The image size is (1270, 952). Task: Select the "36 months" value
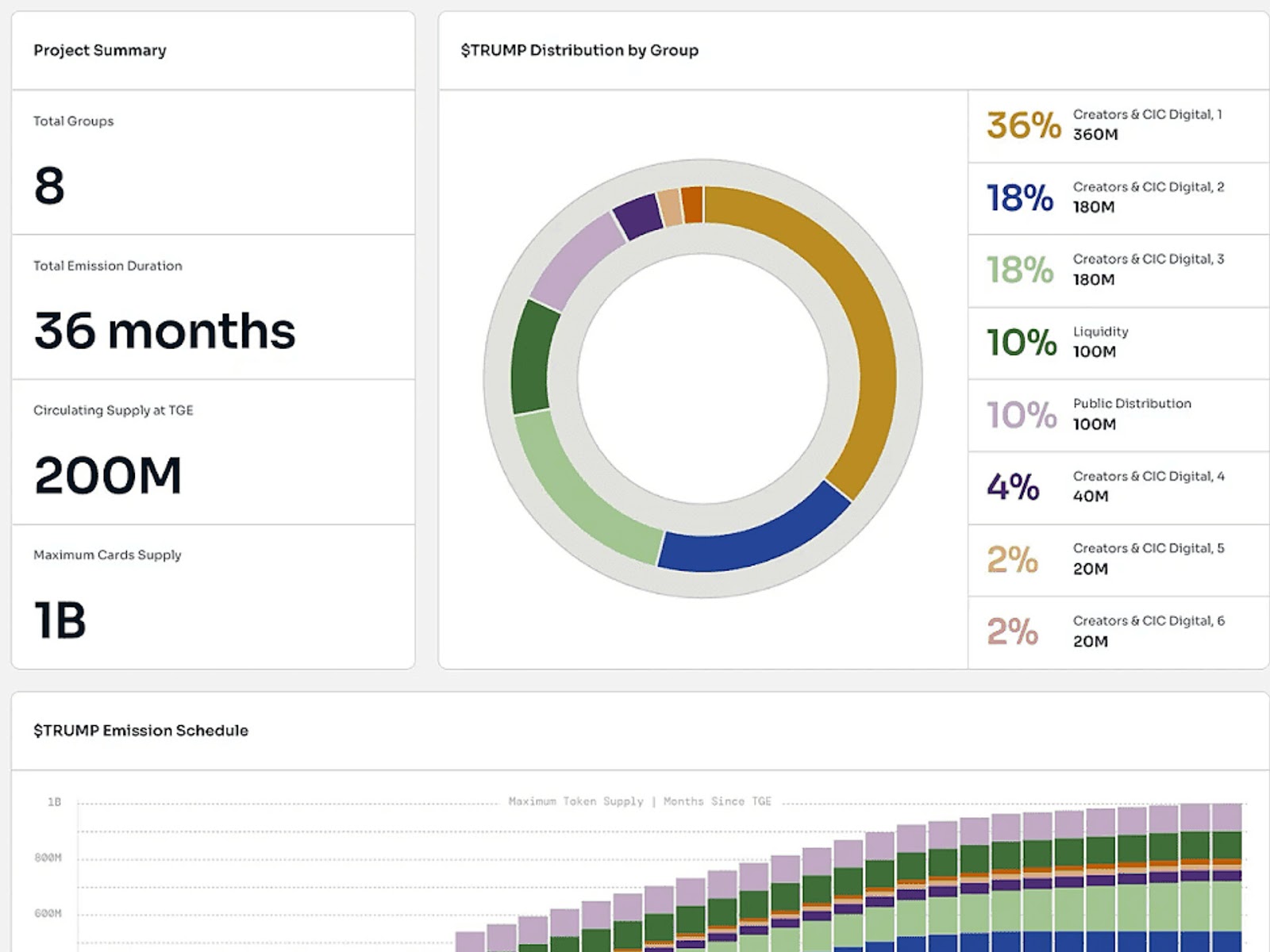click(165, 331)
